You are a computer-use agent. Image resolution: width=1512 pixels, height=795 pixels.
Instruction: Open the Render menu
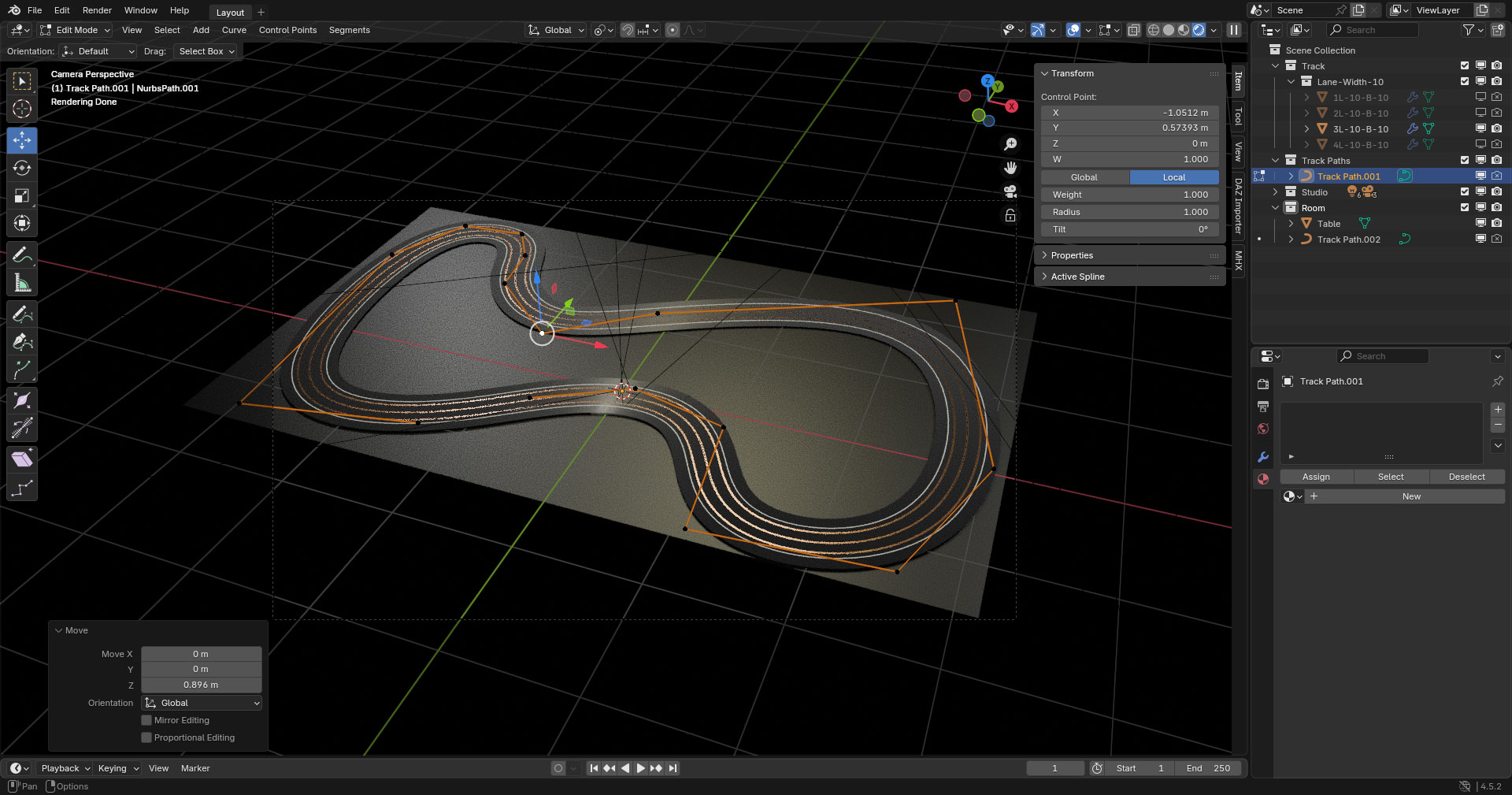pyautogui.click(x=97, y=10)
